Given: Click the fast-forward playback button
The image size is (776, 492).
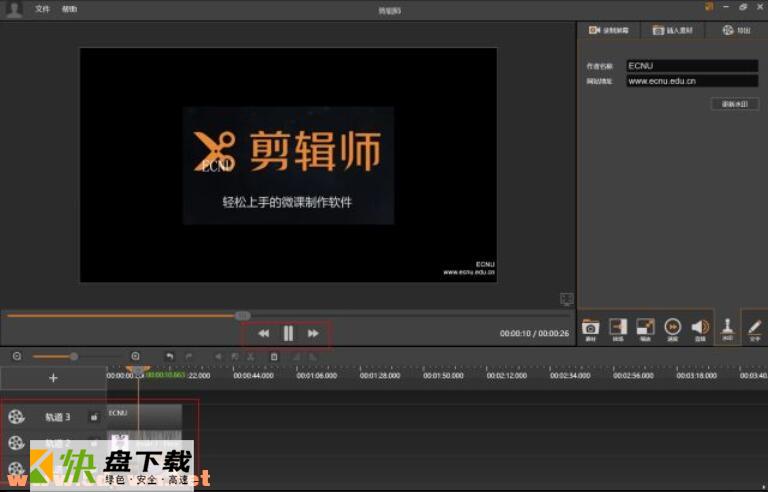Looking at the screenshot, I should pos(313,333).
